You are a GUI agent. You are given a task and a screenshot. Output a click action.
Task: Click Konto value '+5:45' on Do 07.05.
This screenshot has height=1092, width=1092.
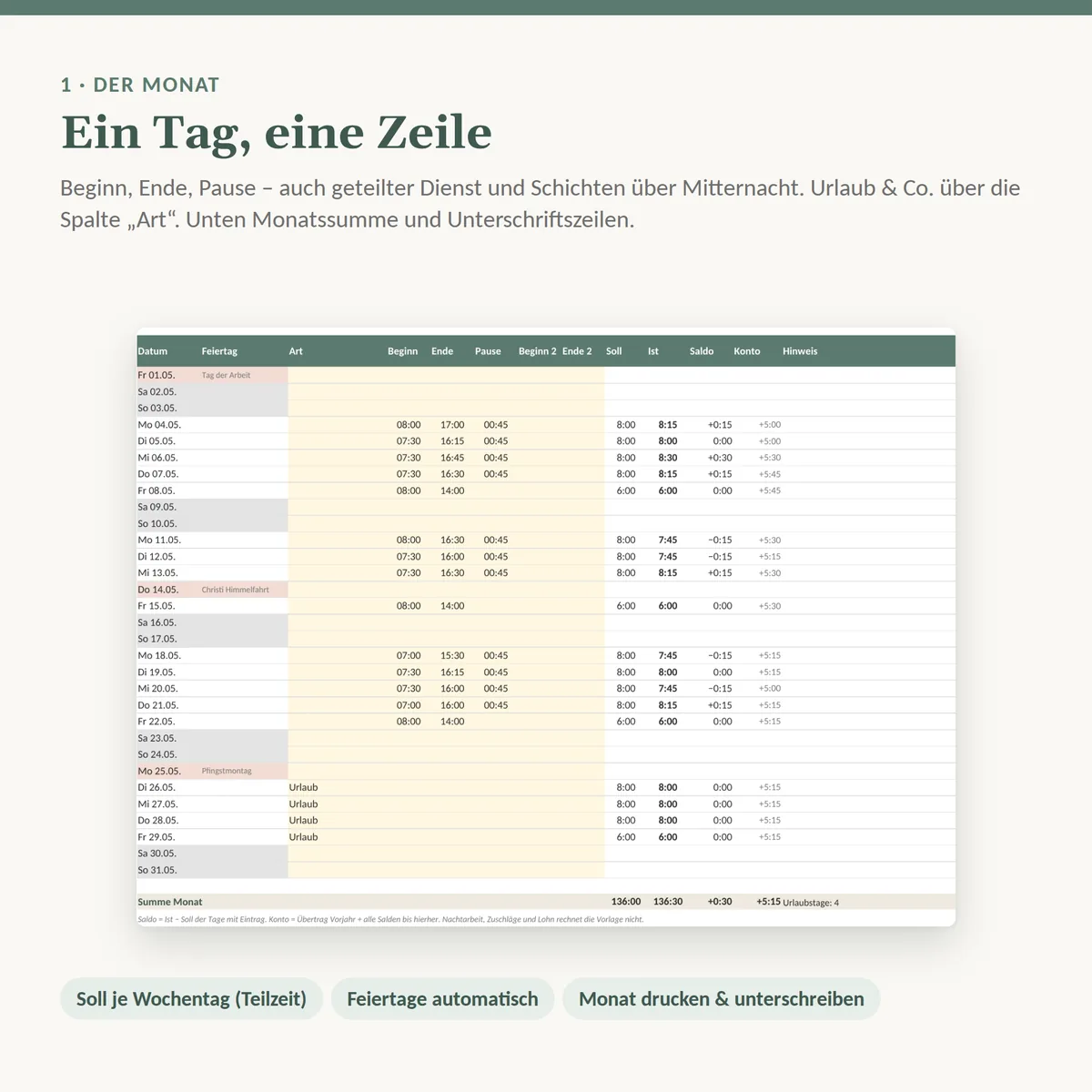(x=770, y=474)
